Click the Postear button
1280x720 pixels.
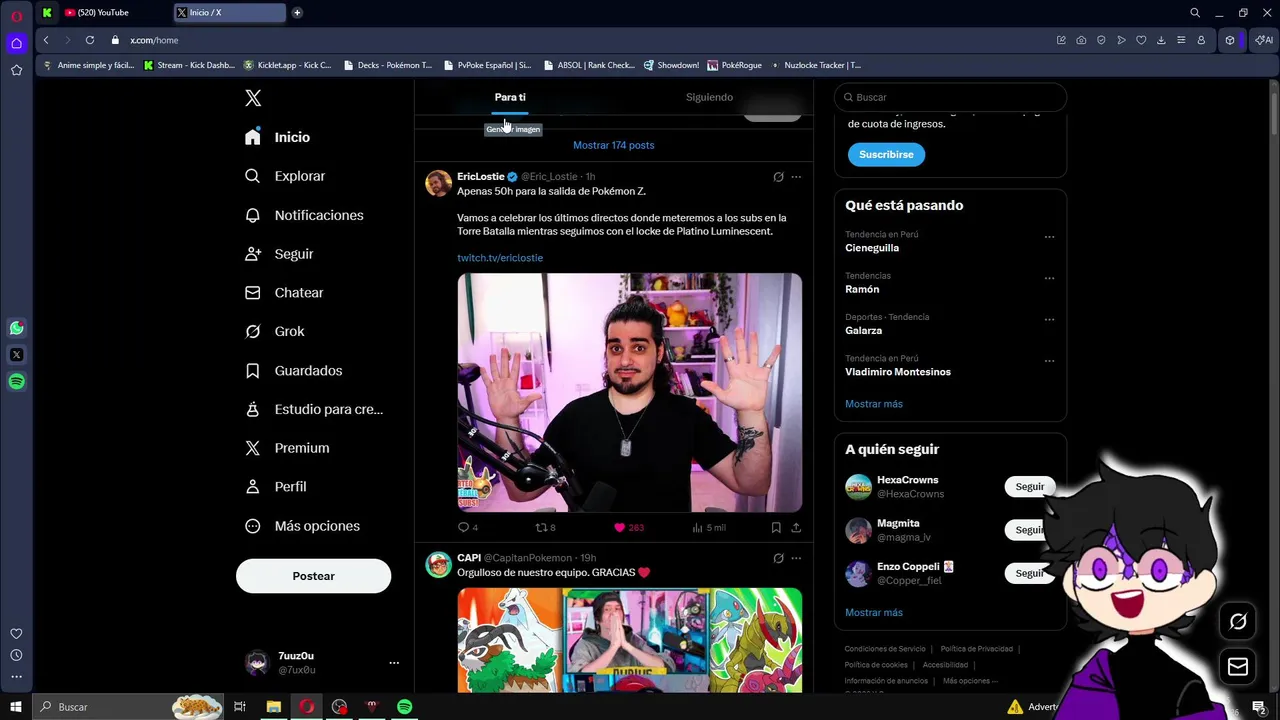[x=313, y=576]
